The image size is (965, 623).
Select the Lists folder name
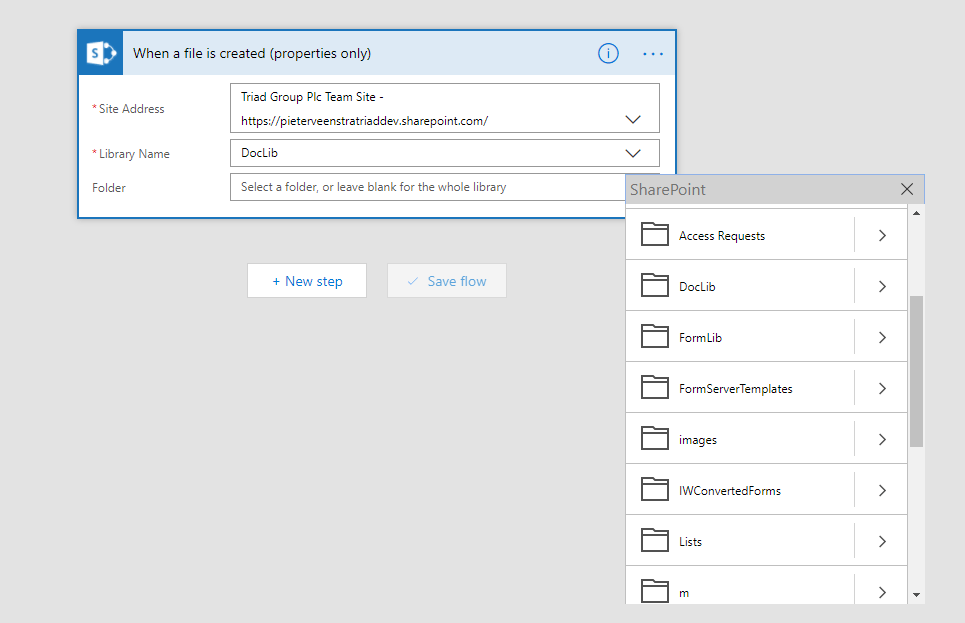[691, 542]
